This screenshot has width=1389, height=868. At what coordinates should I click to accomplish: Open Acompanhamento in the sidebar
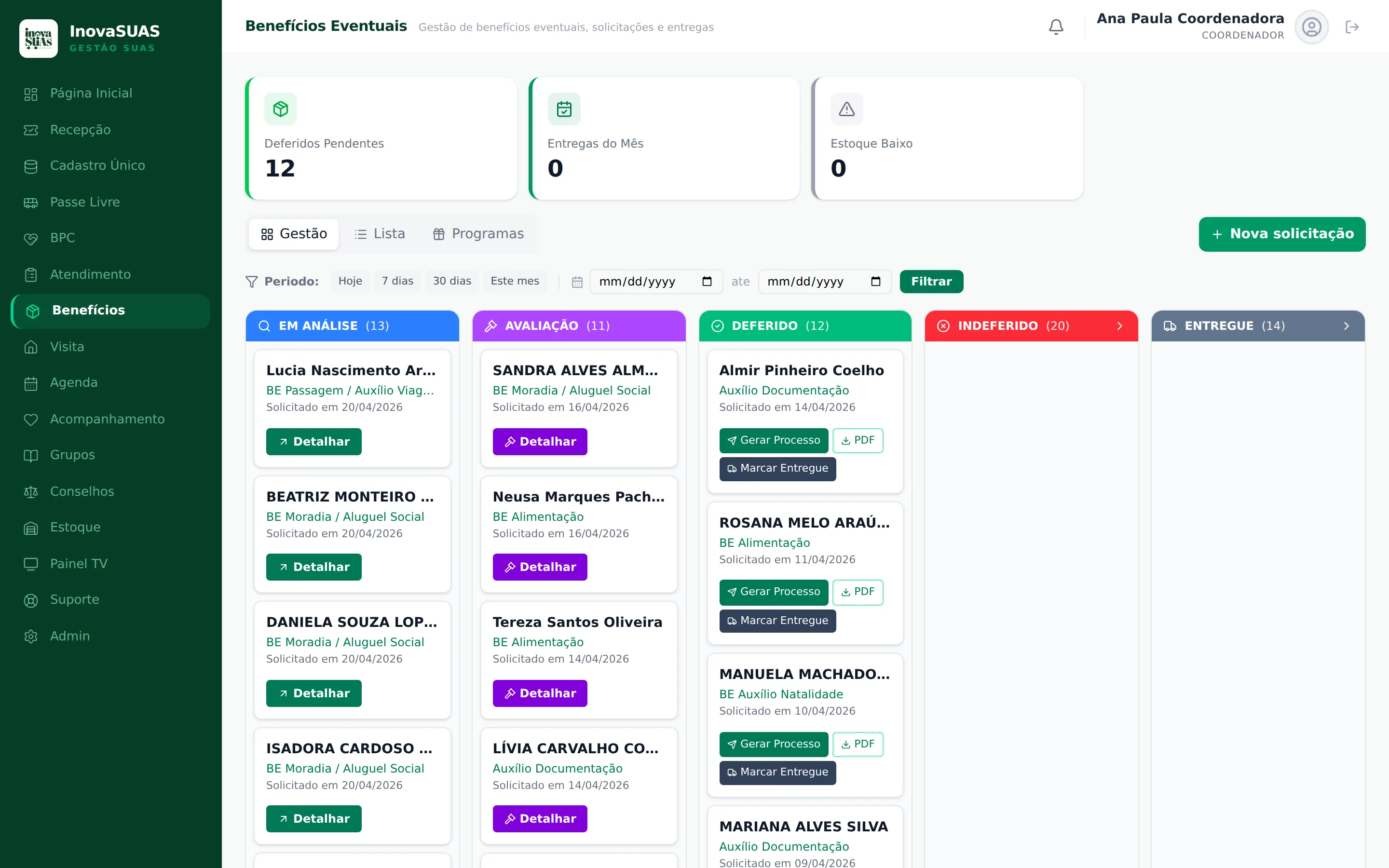(x=110, y=420)
